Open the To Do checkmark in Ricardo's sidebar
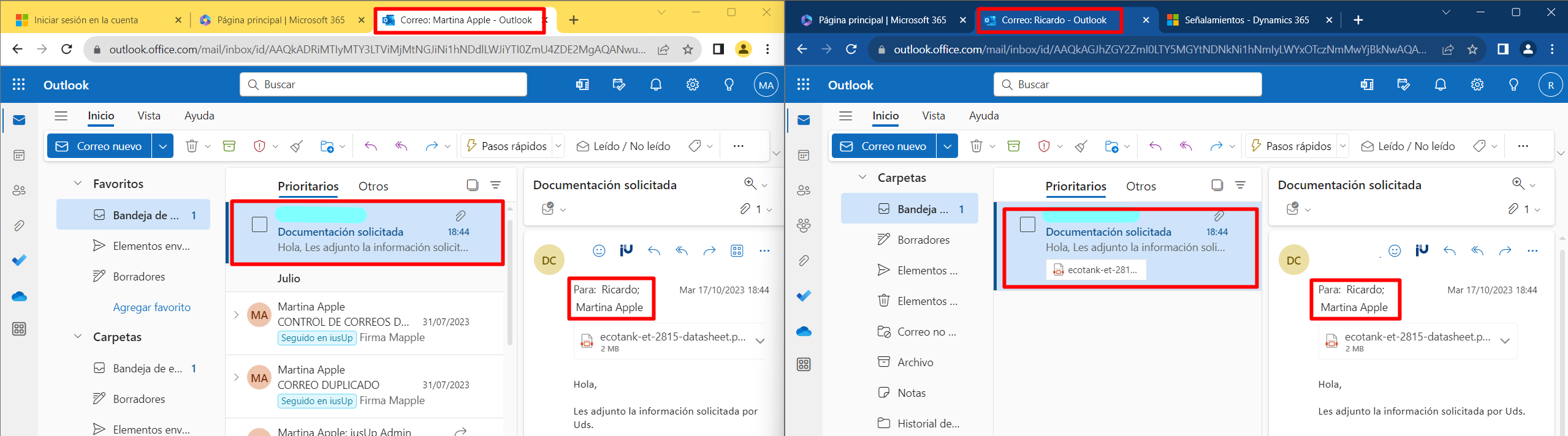1568x436 pixels. pos(803,296)
